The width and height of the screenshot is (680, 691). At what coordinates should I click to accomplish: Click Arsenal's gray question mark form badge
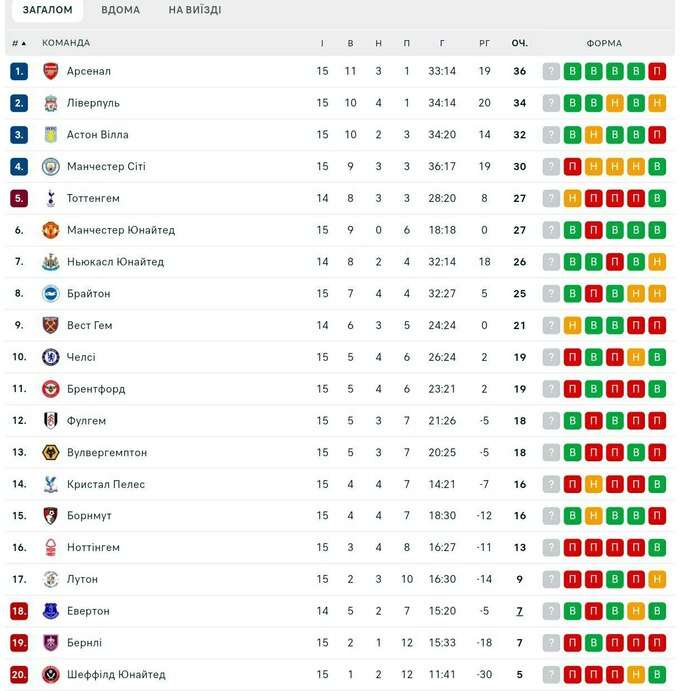click(x=551, y=71)
